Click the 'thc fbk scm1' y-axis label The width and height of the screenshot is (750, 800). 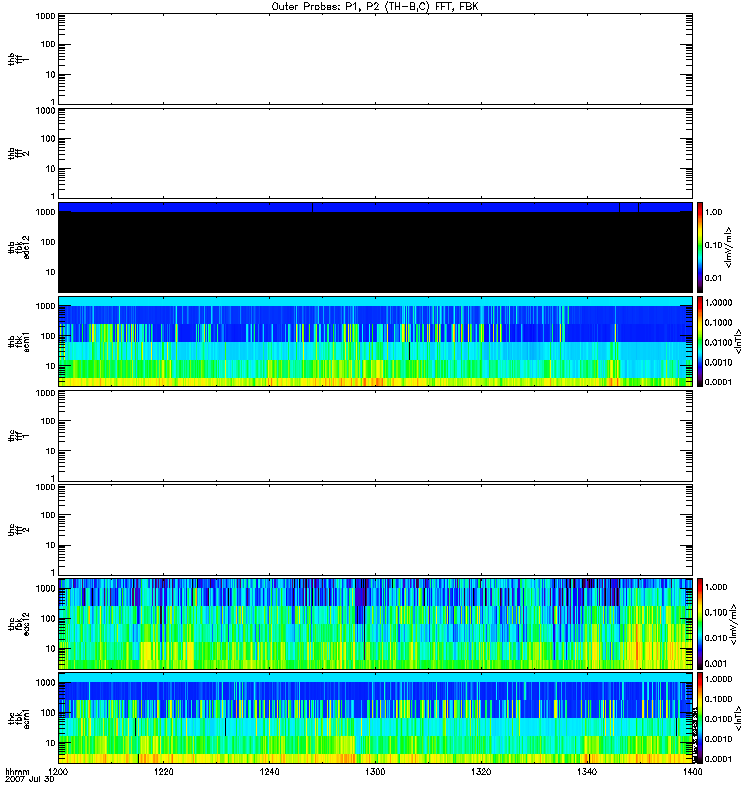point(19,718)
